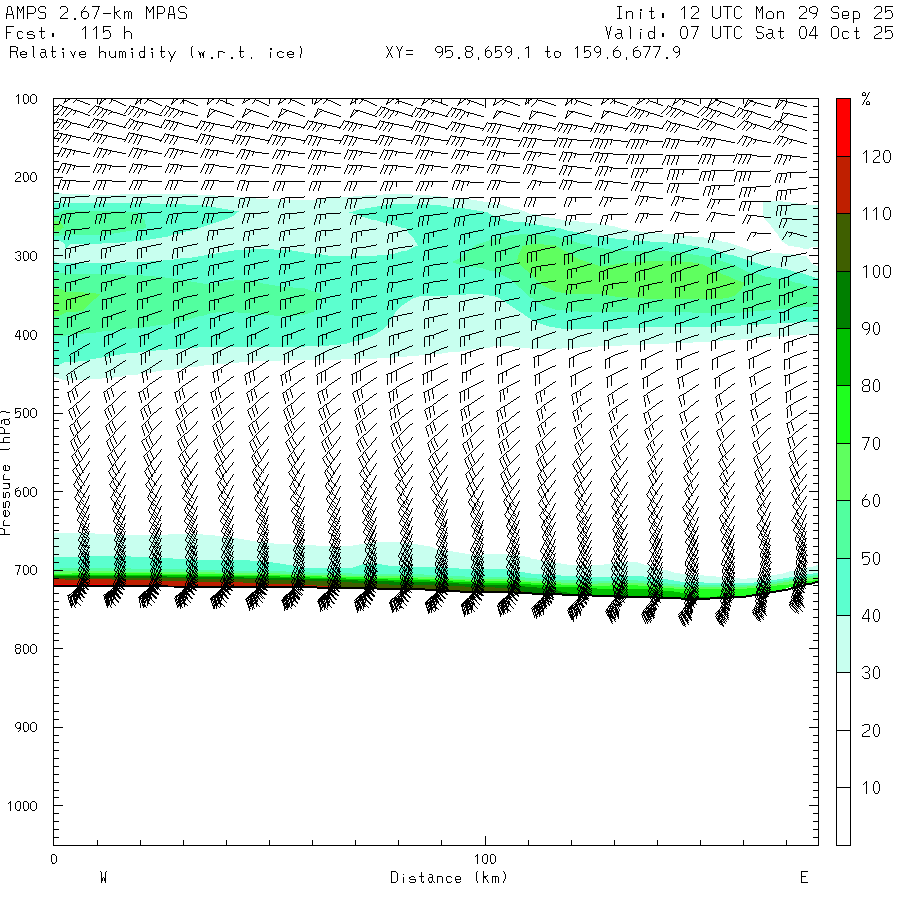Click the 'Distance (km)' axis title
This screenshot has width=900, height=900.
[449, 878]
